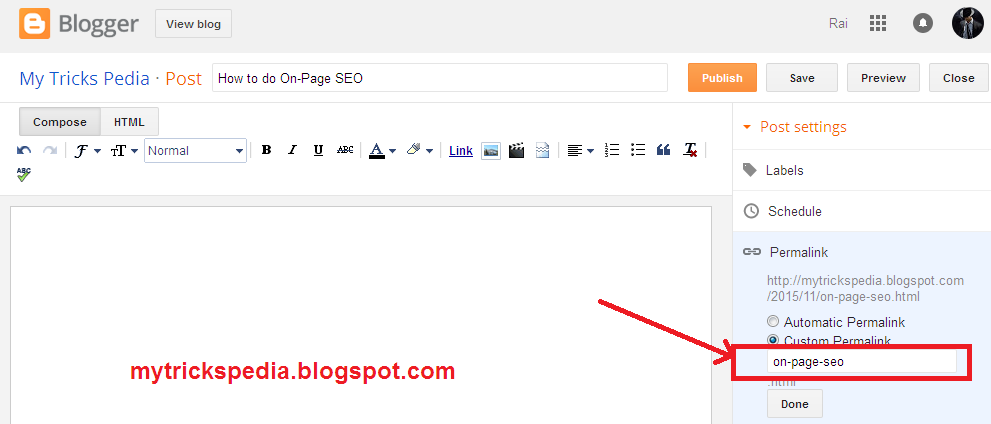Open Google apps grid icon
The width and height of the screenshot is (991, 424).
click(878, 24)
